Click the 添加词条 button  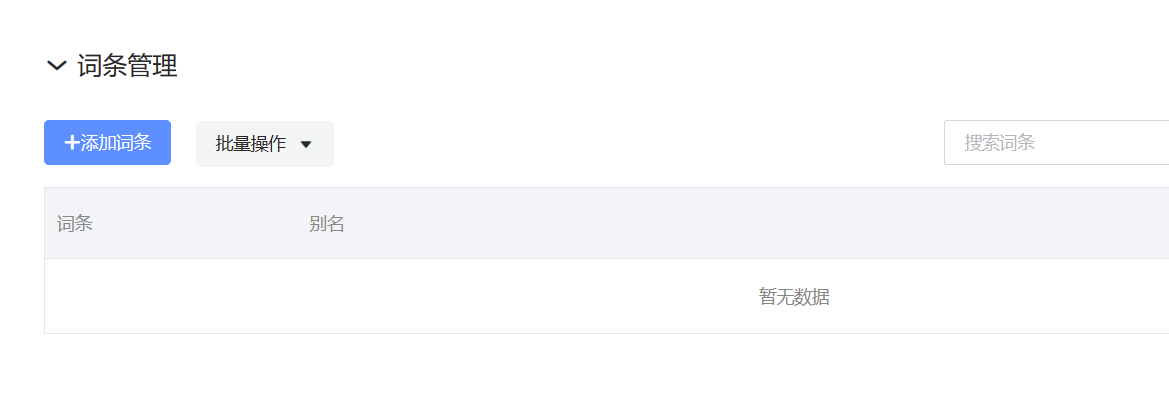[x=107, y=142]
